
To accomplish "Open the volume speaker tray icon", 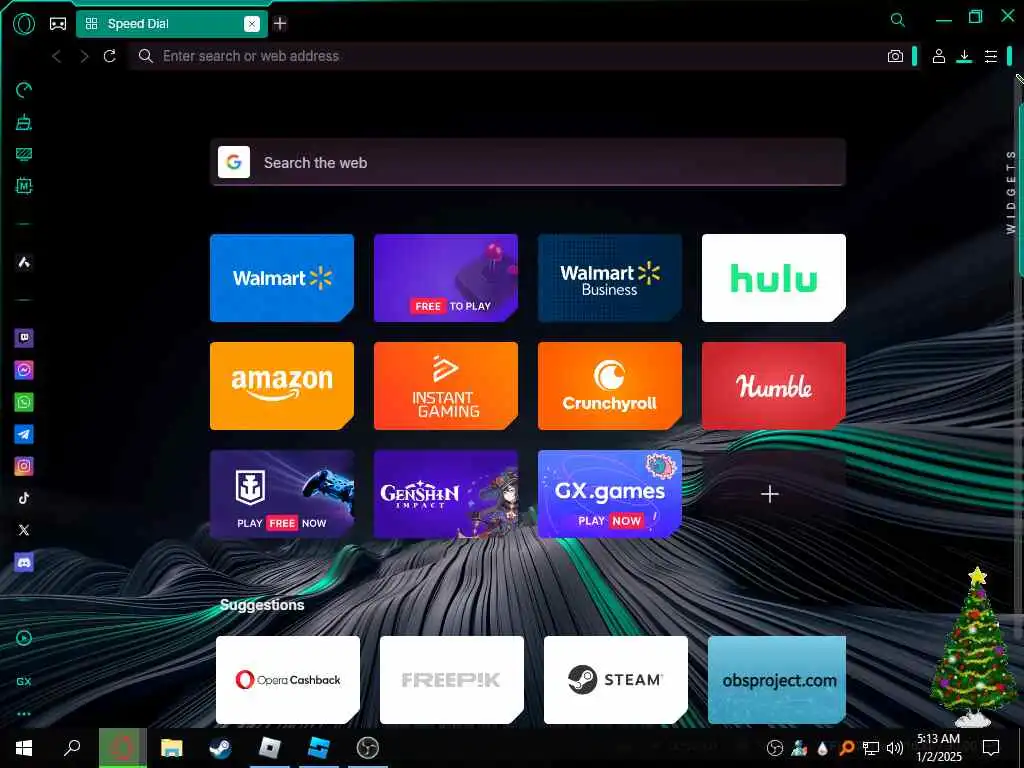I will click(895, 748).
